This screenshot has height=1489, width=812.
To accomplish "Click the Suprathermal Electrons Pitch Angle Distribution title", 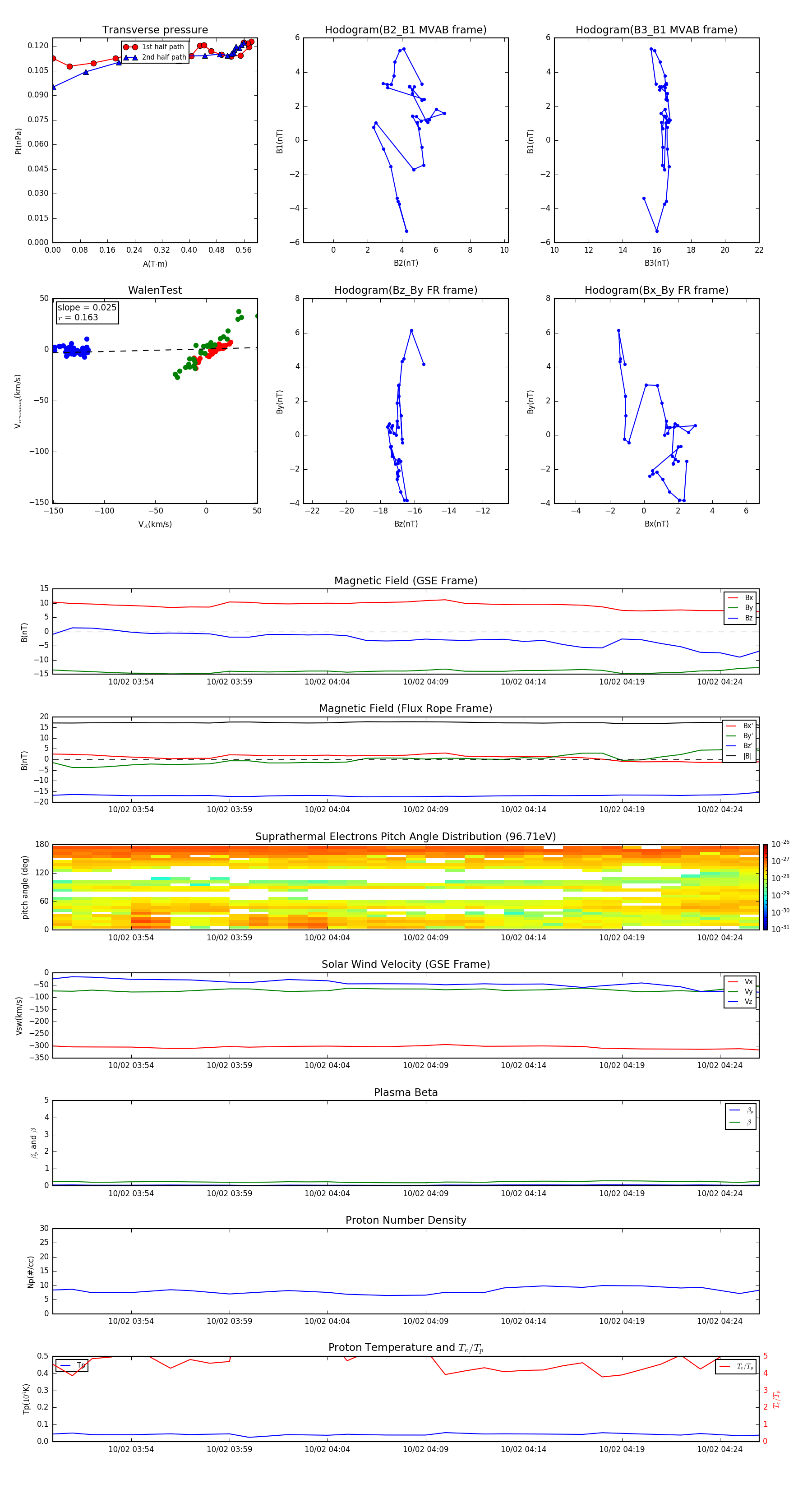I will tap(406, 837).
